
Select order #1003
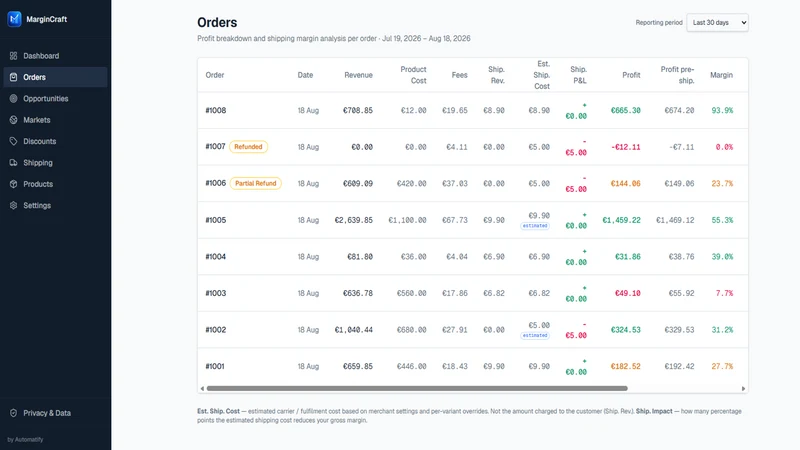tap(216, 293)
